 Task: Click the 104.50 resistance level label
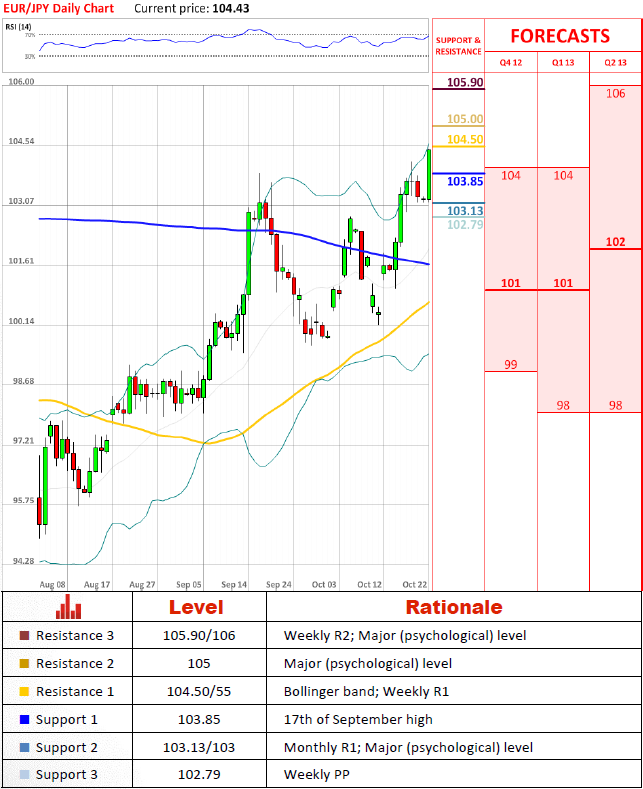click(x=465, y=140)
